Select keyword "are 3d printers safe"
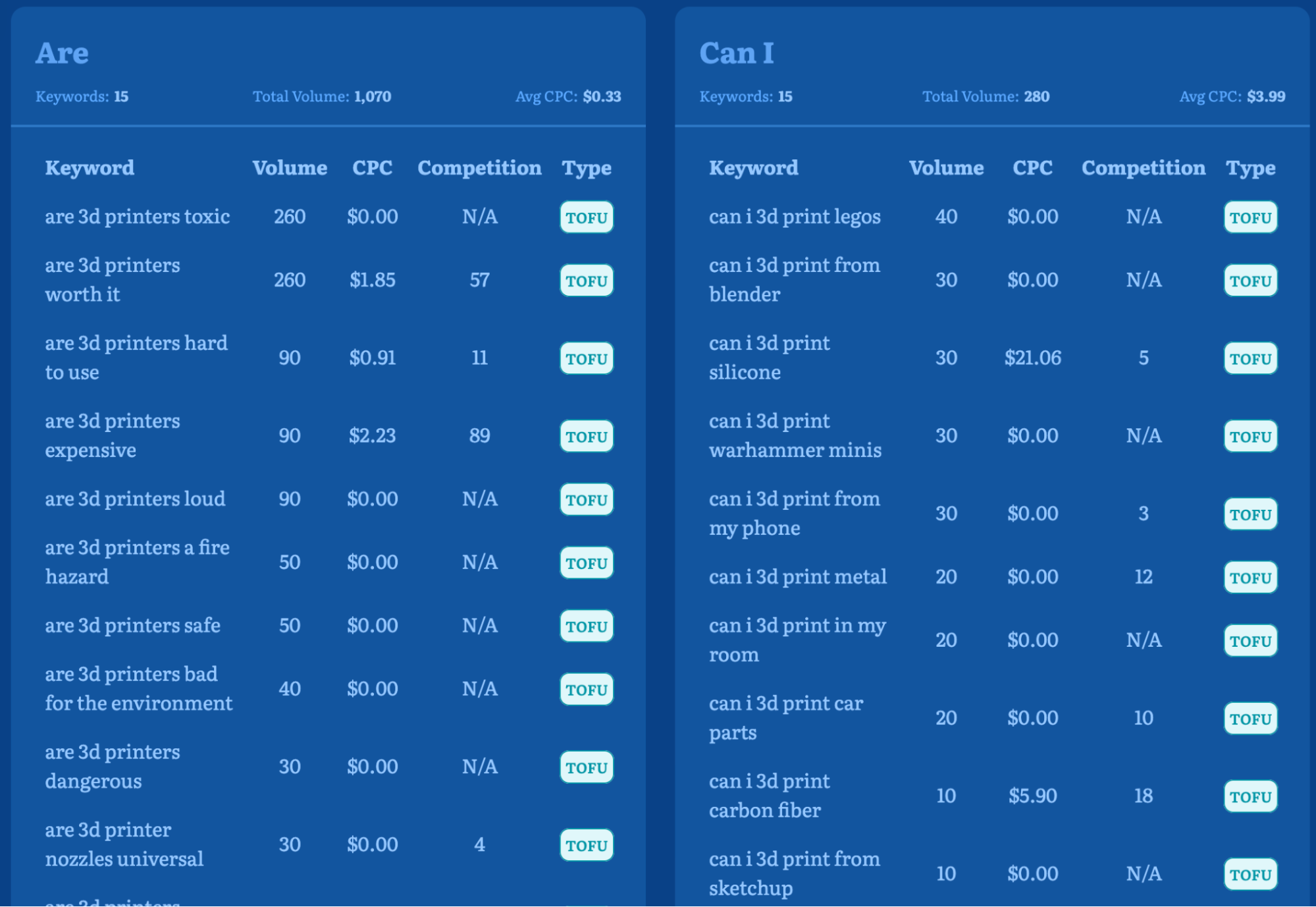The image size is (1316, 907). pos(132,625)
